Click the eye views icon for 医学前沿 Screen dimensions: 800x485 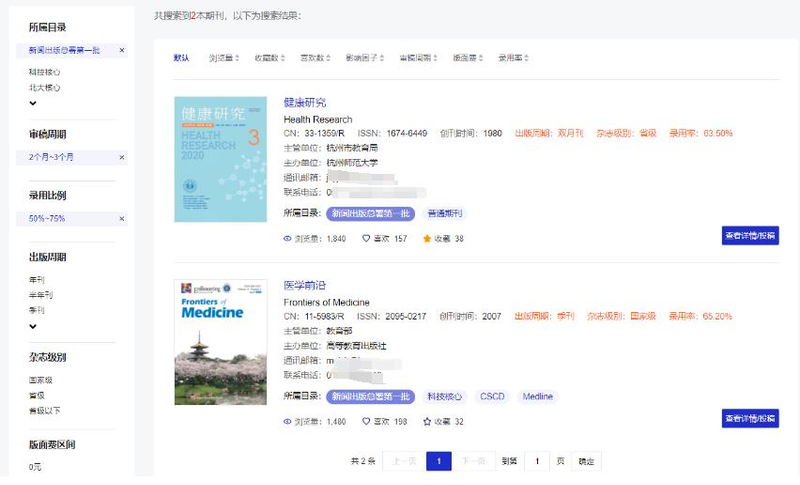point(287,422)
